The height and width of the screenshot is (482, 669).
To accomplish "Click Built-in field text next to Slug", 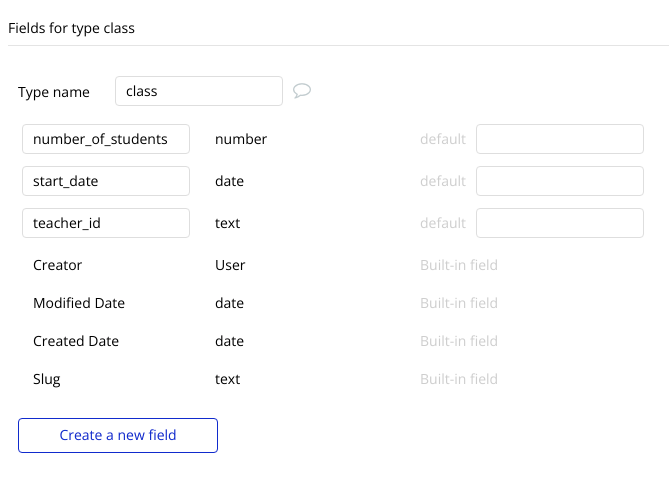I will tap(459, 379).
